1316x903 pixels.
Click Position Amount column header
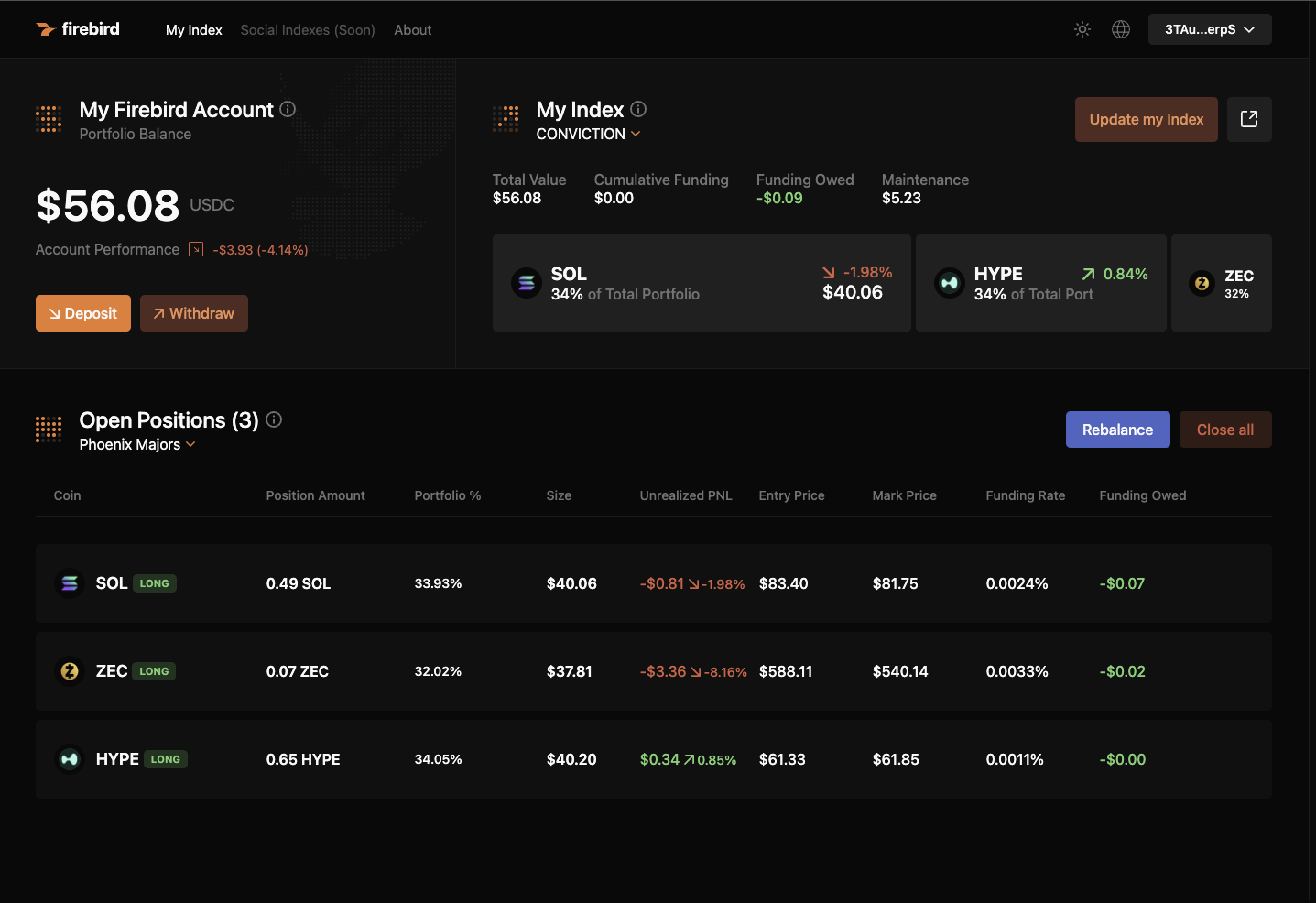(x=316, y=495)
